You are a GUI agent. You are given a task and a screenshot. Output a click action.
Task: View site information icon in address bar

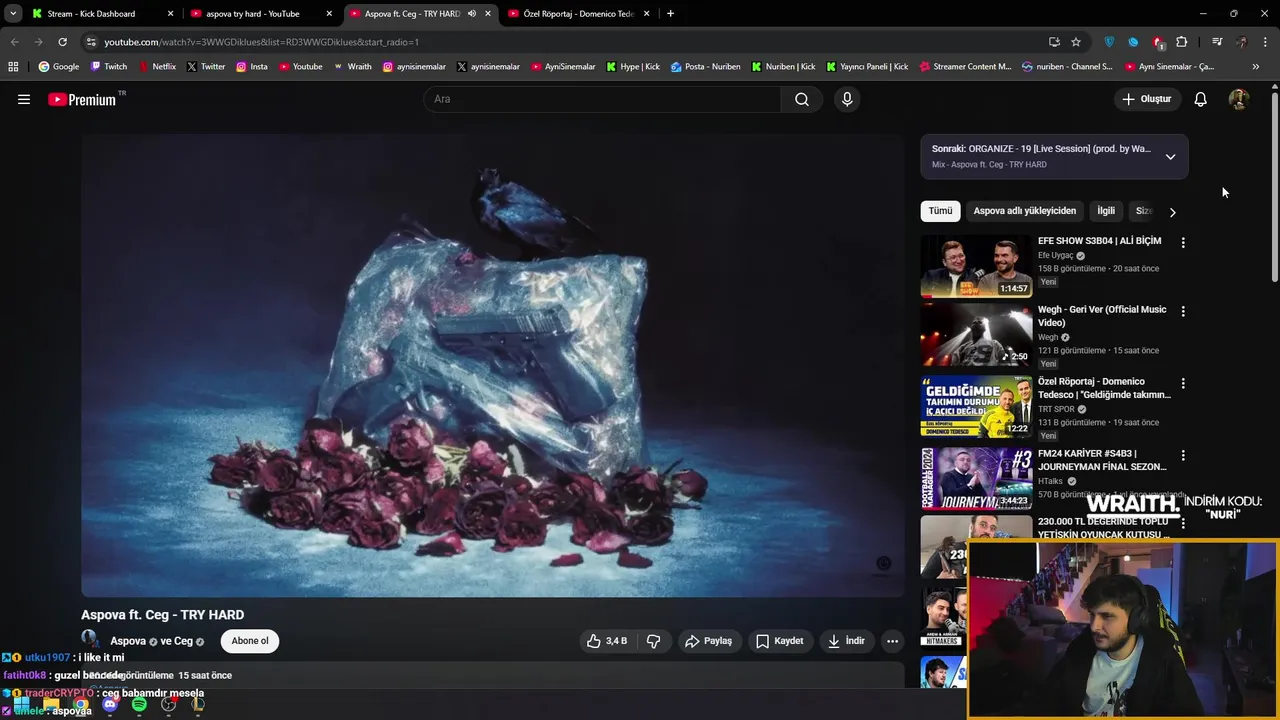pyautogui.click(x=91, y=42)
